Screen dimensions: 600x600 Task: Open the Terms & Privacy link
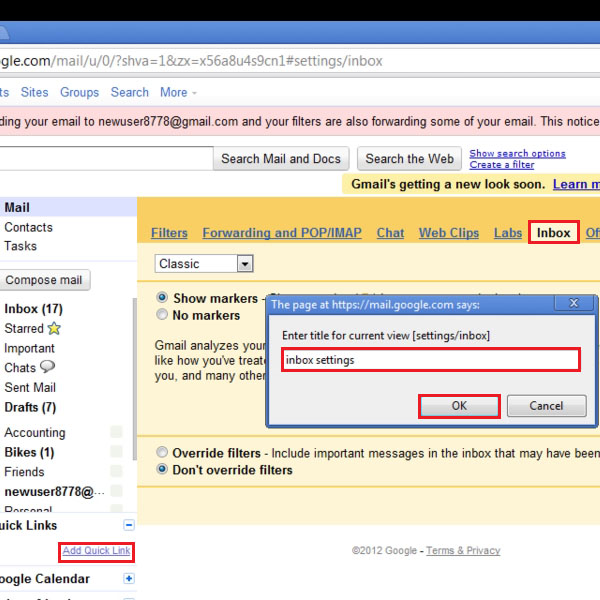[463, 551]
